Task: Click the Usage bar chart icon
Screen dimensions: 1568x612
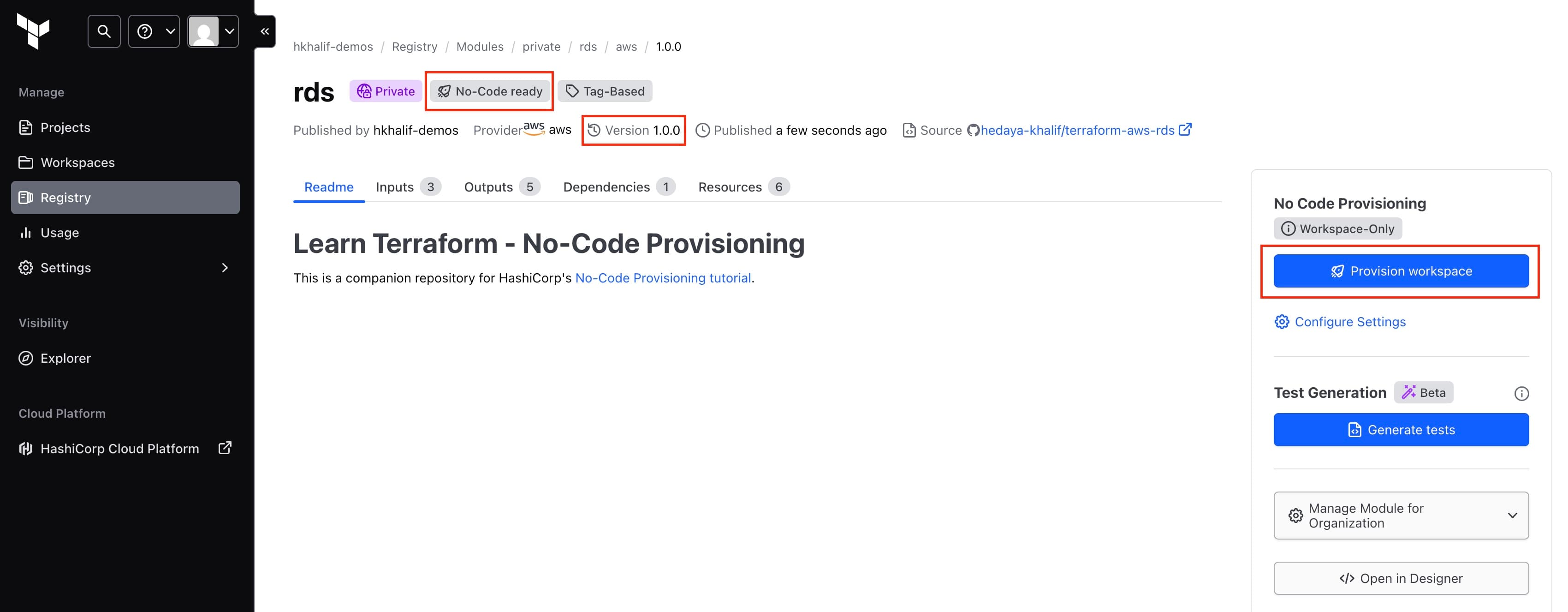Action: coord(25,233)
